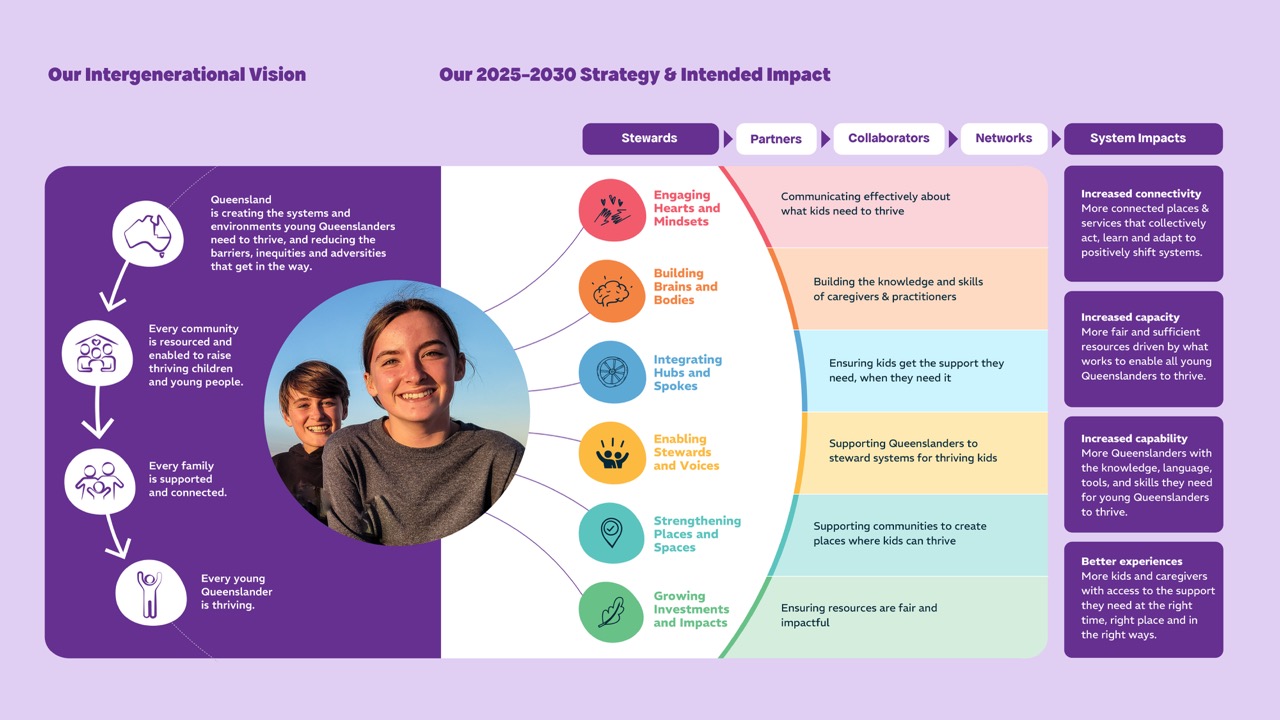Open the Networks tab
1280x720 pixels.
1004,138
